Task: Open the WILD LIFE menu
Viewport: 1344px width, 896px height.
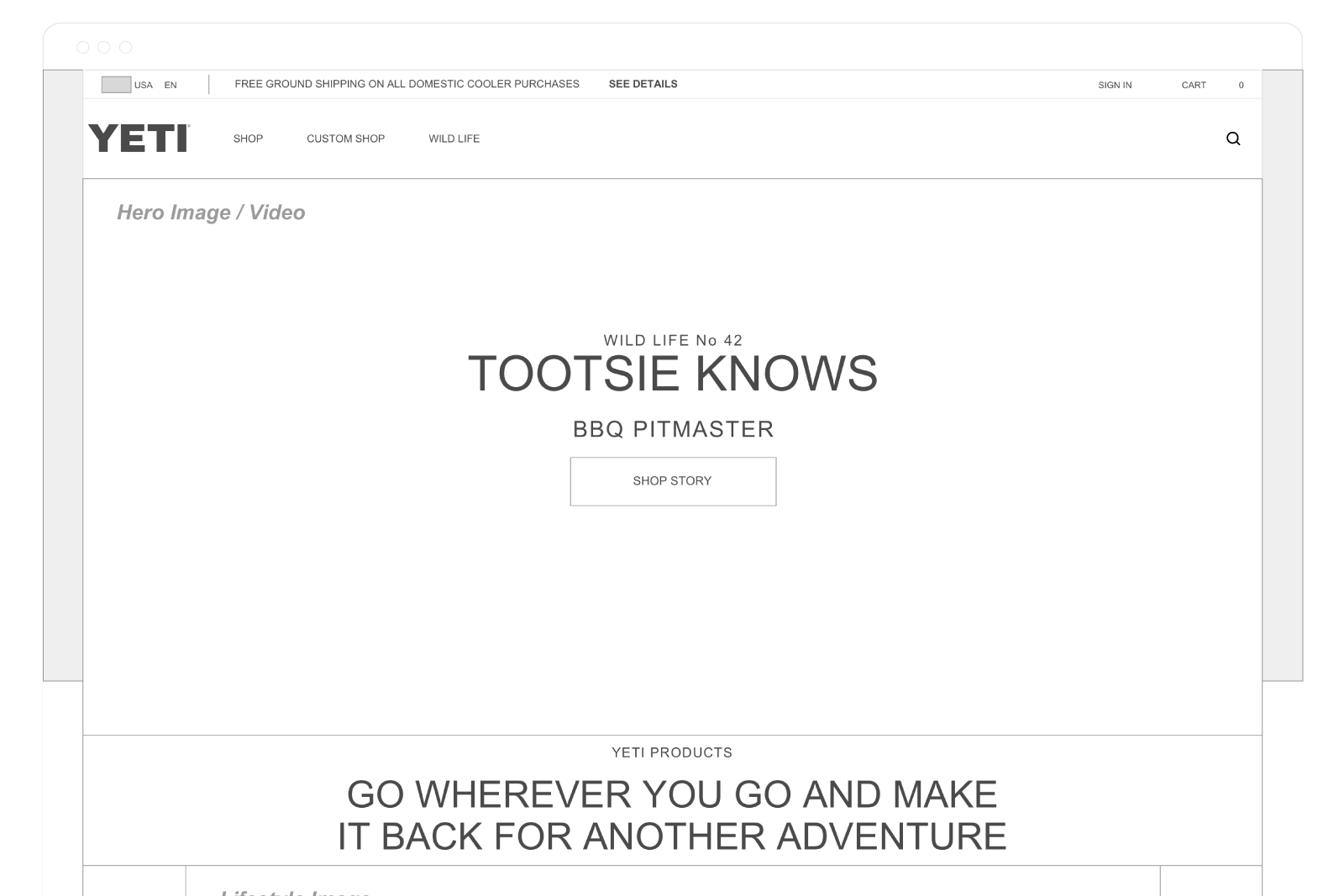Action: click(x=454, y=139)
